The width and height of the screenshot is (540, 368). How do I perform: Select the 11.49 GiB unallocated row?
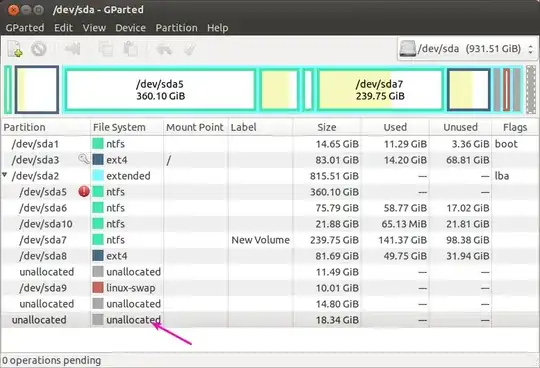[x=270, y=272]
